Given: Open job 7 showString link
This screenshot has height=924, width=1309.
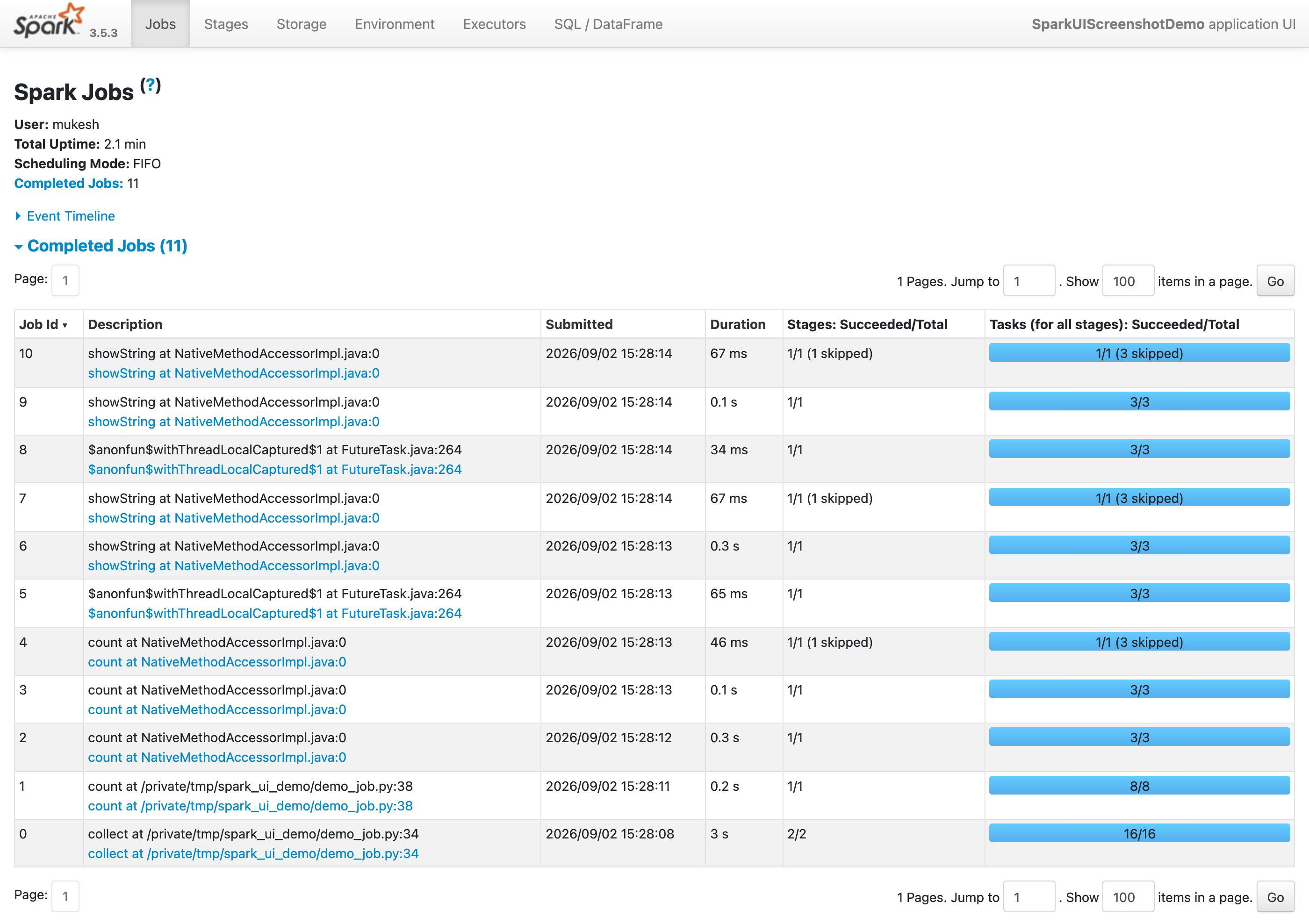Looking at the screenshot, I should point(233,517).
